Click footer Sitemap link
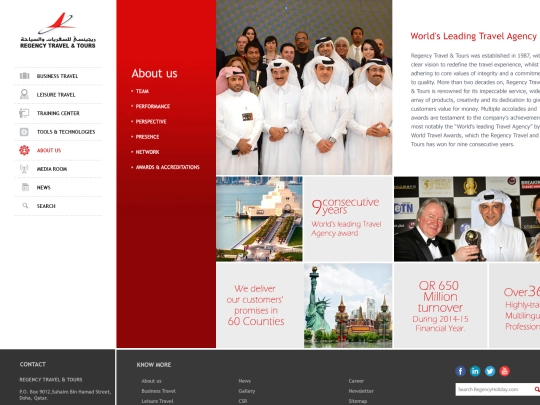 (x=358, y=401)
